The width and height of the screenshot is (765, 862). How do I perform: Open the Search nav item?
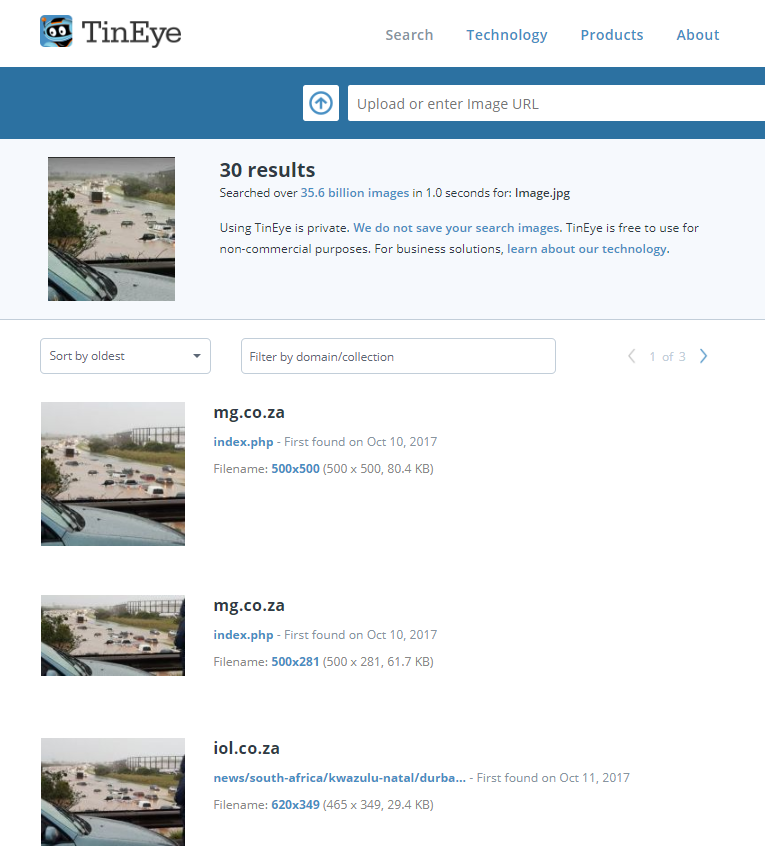409,35
